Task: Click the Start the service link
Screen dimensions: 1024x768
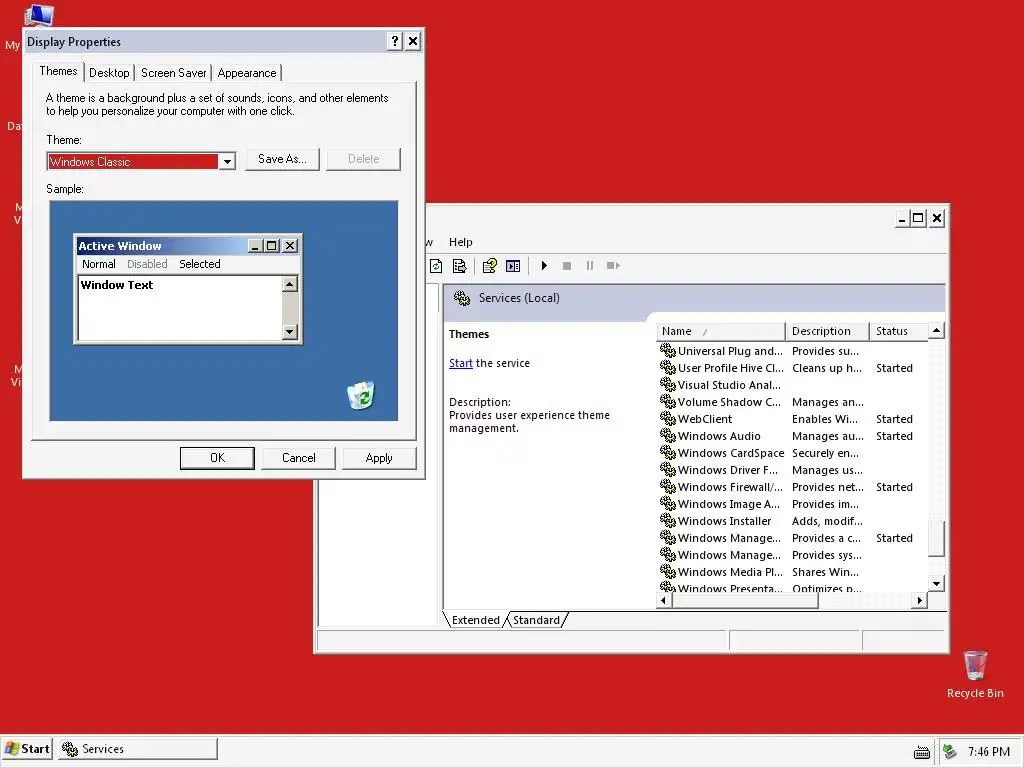Action: point(460,363)
